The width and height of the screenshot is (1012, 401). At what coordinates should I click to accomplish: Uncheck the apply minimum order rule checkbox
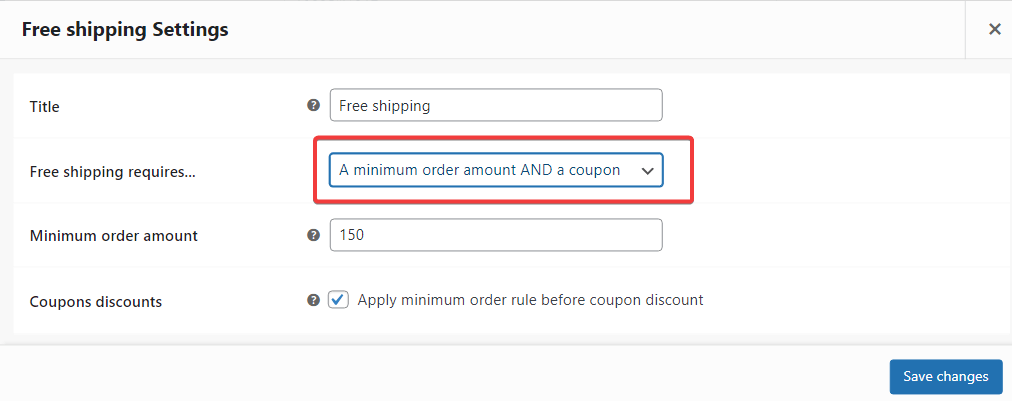(338, 300)
